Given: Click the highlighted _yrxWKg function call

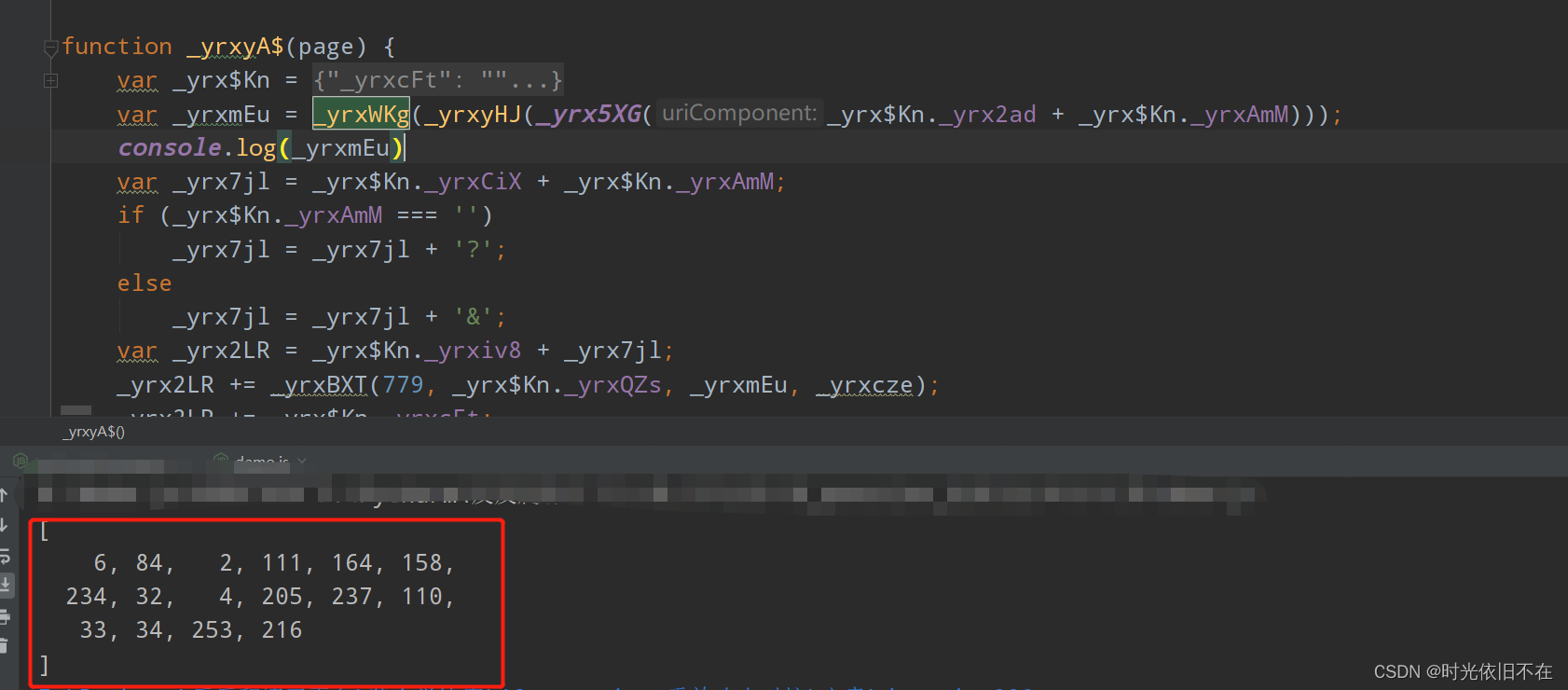Looking at the screenshot, I should (361, 114).
